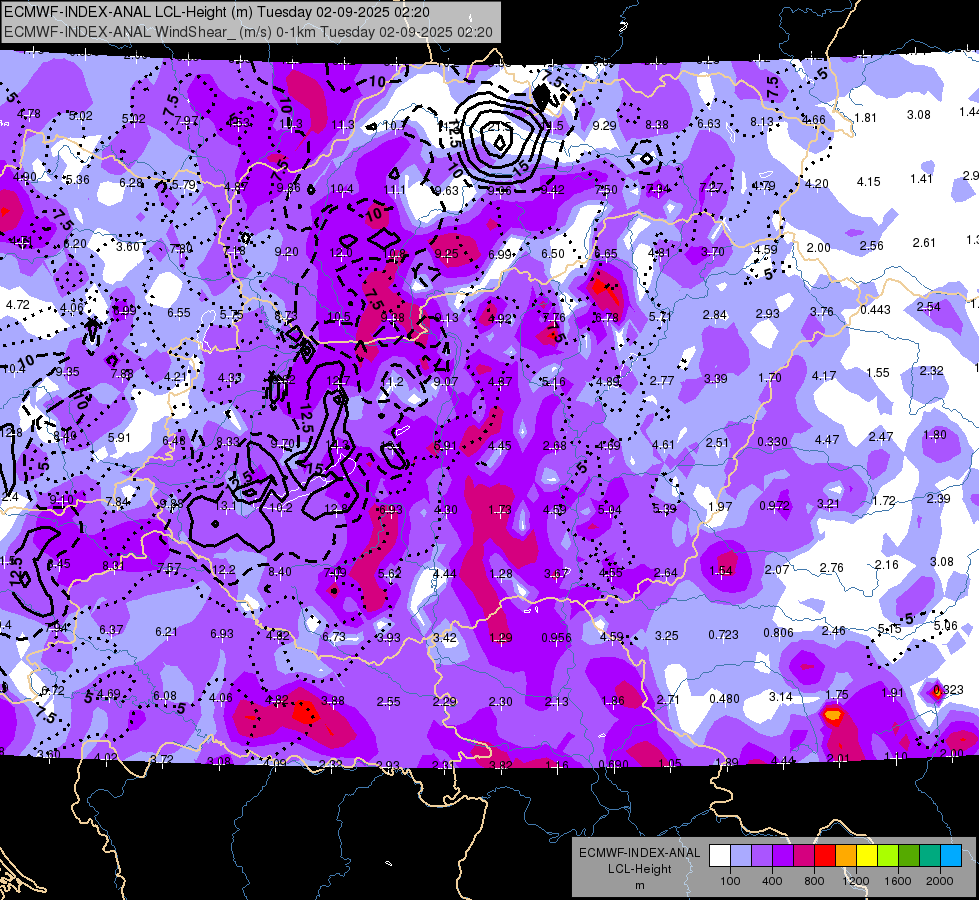
Task: Click the '2.61' wind shear value
Action: (924, 242)
